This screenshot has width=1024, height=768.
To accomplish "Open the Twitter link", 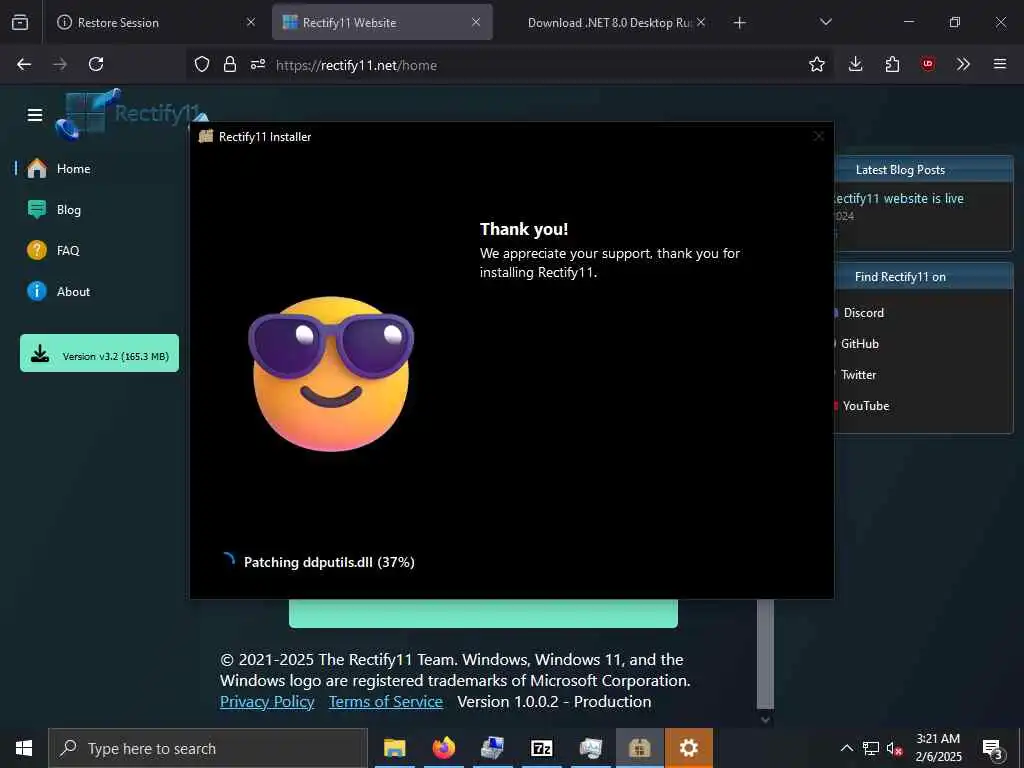I will (858, 375).
